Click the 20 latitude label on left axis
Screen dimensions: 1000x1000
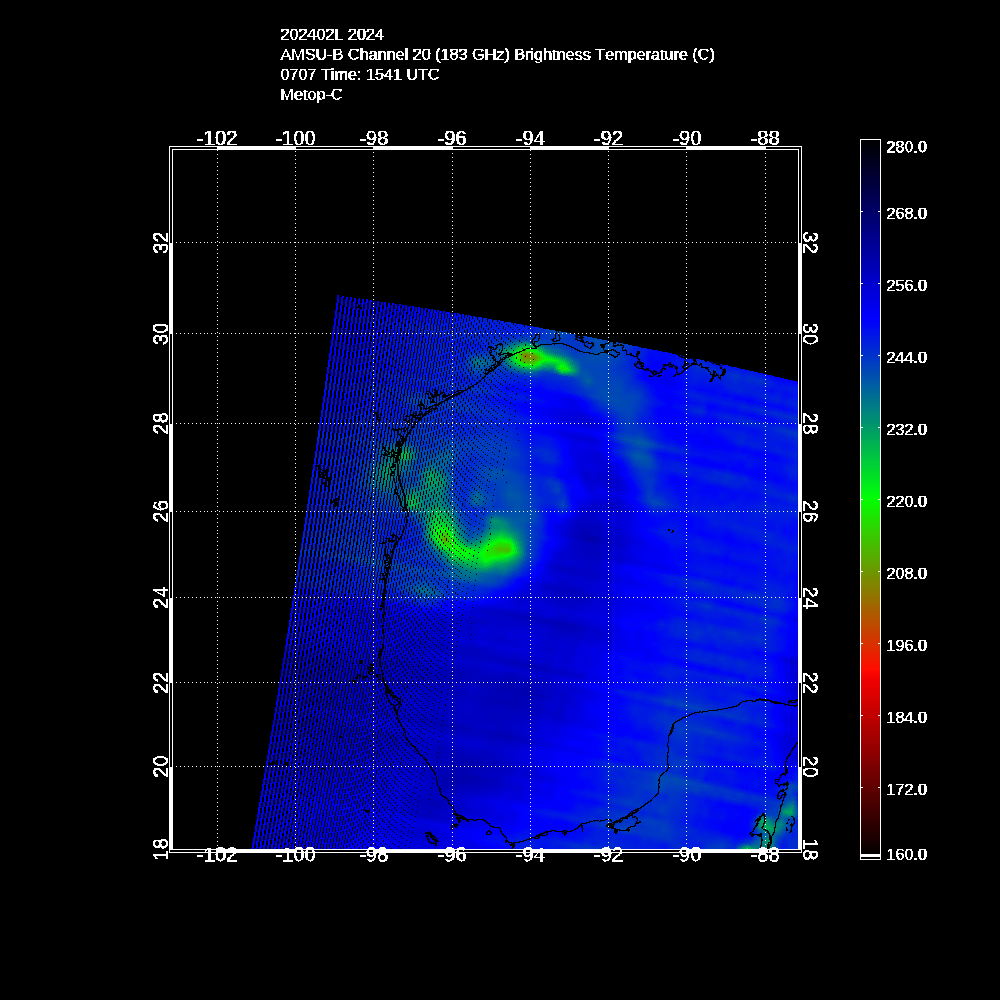pyautogui.click(x=160, y=766)
